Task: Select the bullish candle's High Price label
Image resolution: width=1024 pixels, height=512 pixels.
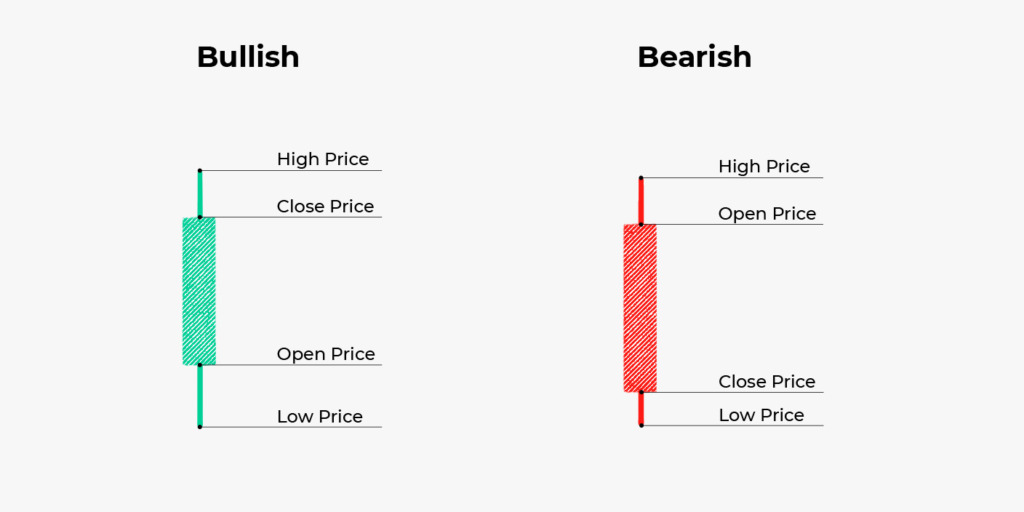Action: (323, 159)
